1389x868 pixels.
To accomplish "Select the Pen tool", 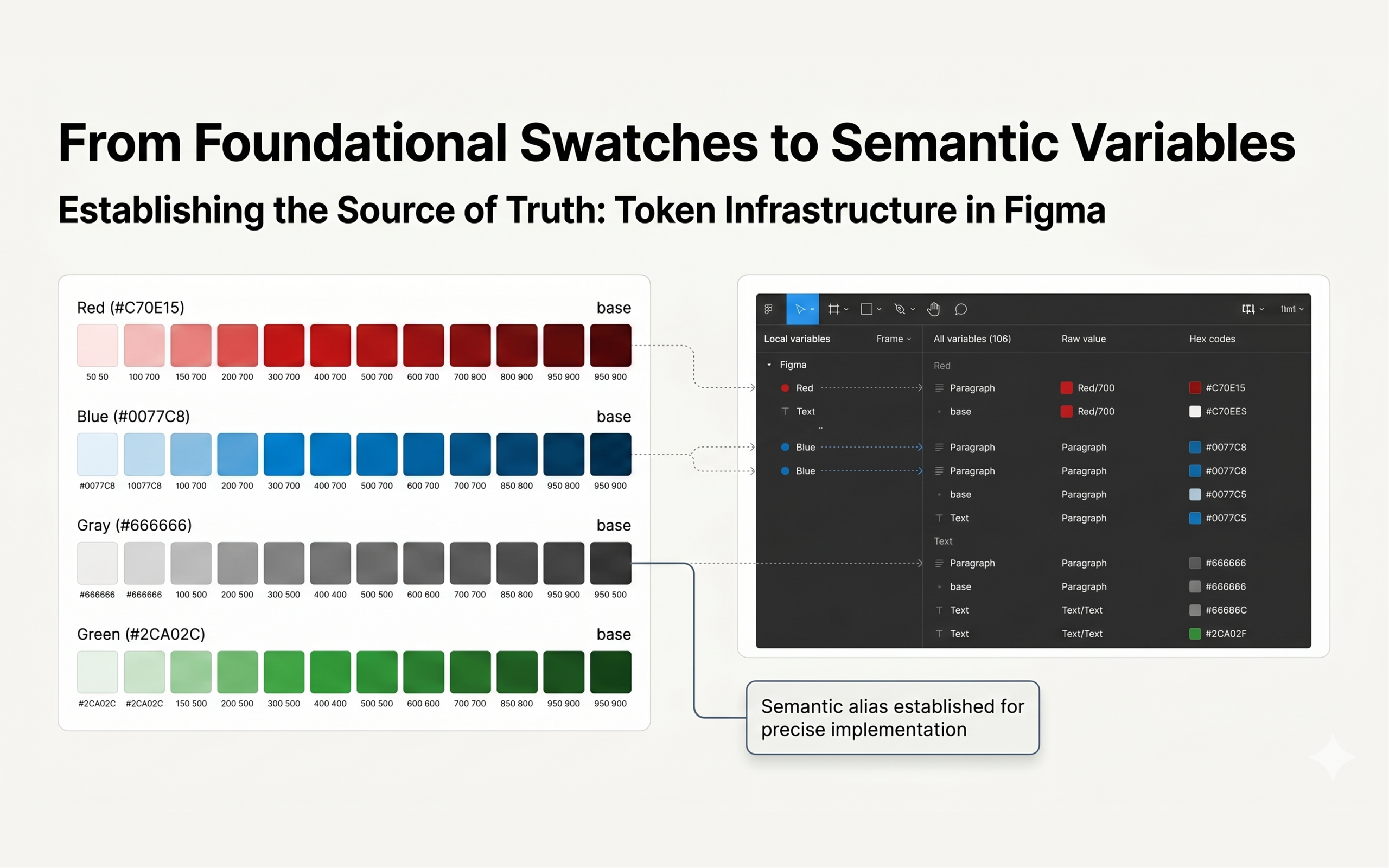I will coord(900,309).
